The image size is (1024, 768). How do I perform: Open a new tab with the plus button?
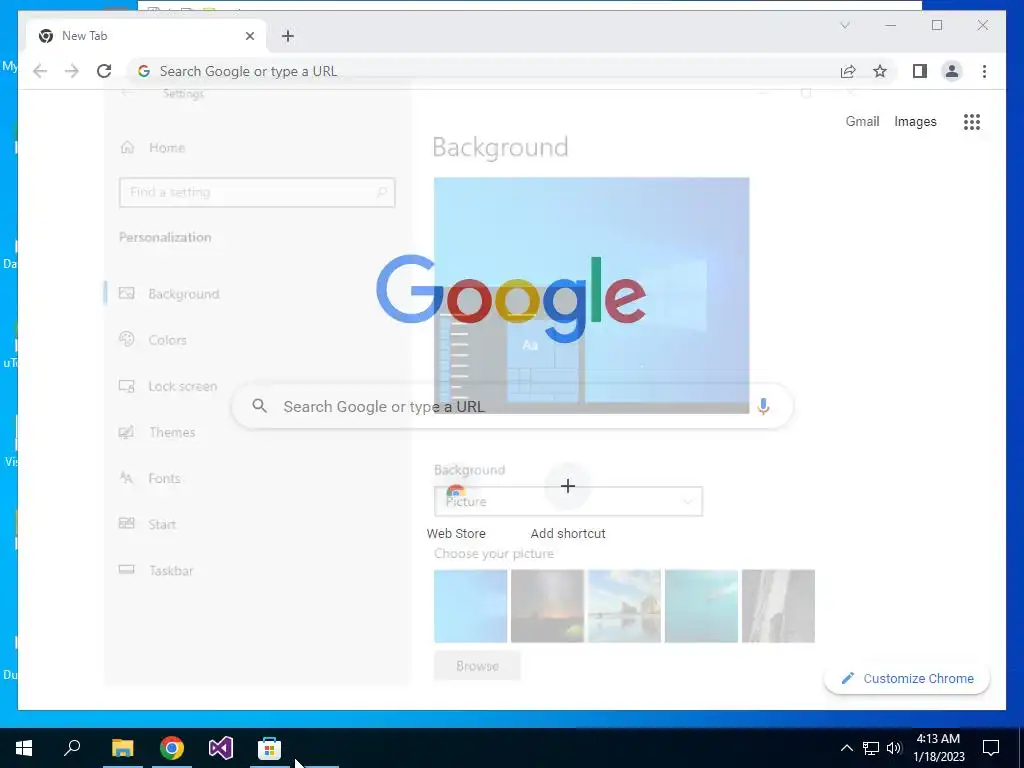288,36
